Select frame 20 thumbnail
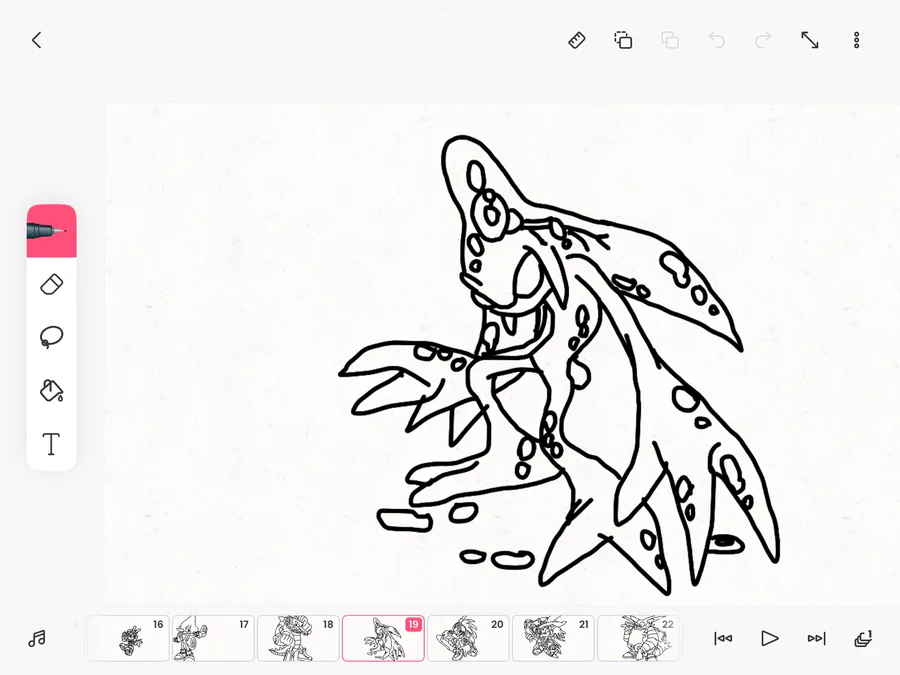Viewport: 900px width, 675px height. (x=468, y=638)
